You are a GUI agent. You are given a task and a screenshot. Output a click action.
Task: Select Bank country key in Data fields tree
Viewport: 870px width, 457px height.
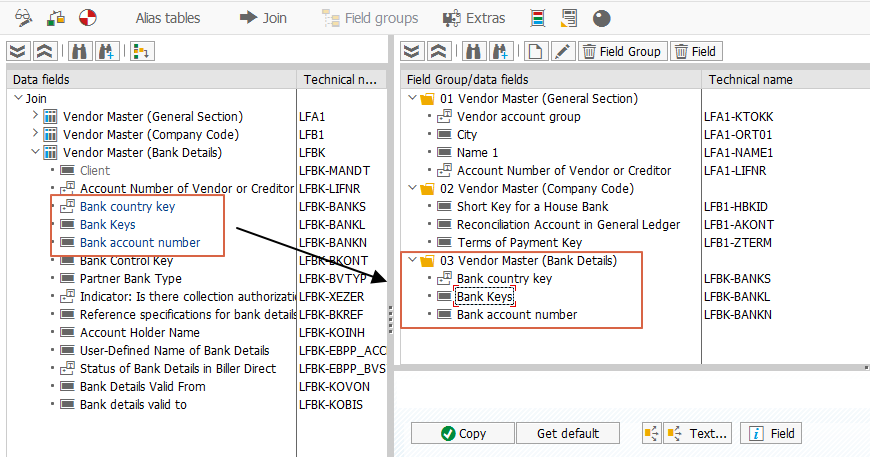pyautogui.click(x=127, y=206)
